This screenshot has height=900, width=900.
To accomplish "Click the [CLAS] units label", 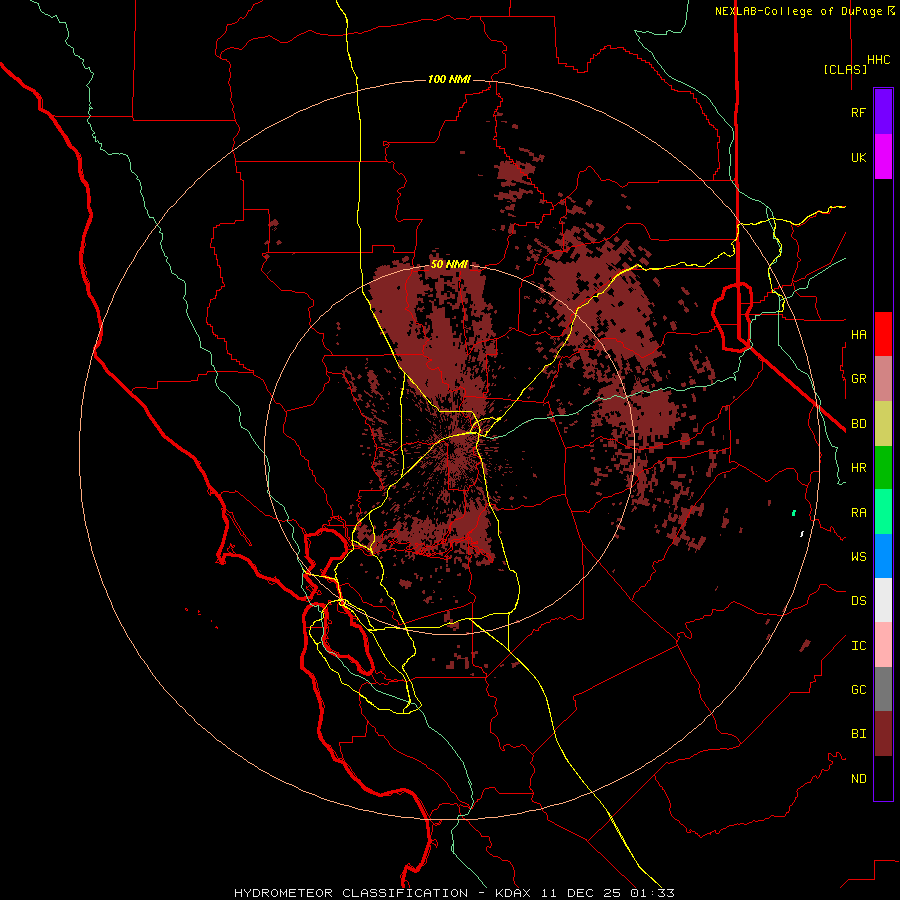I will point(845,70).
